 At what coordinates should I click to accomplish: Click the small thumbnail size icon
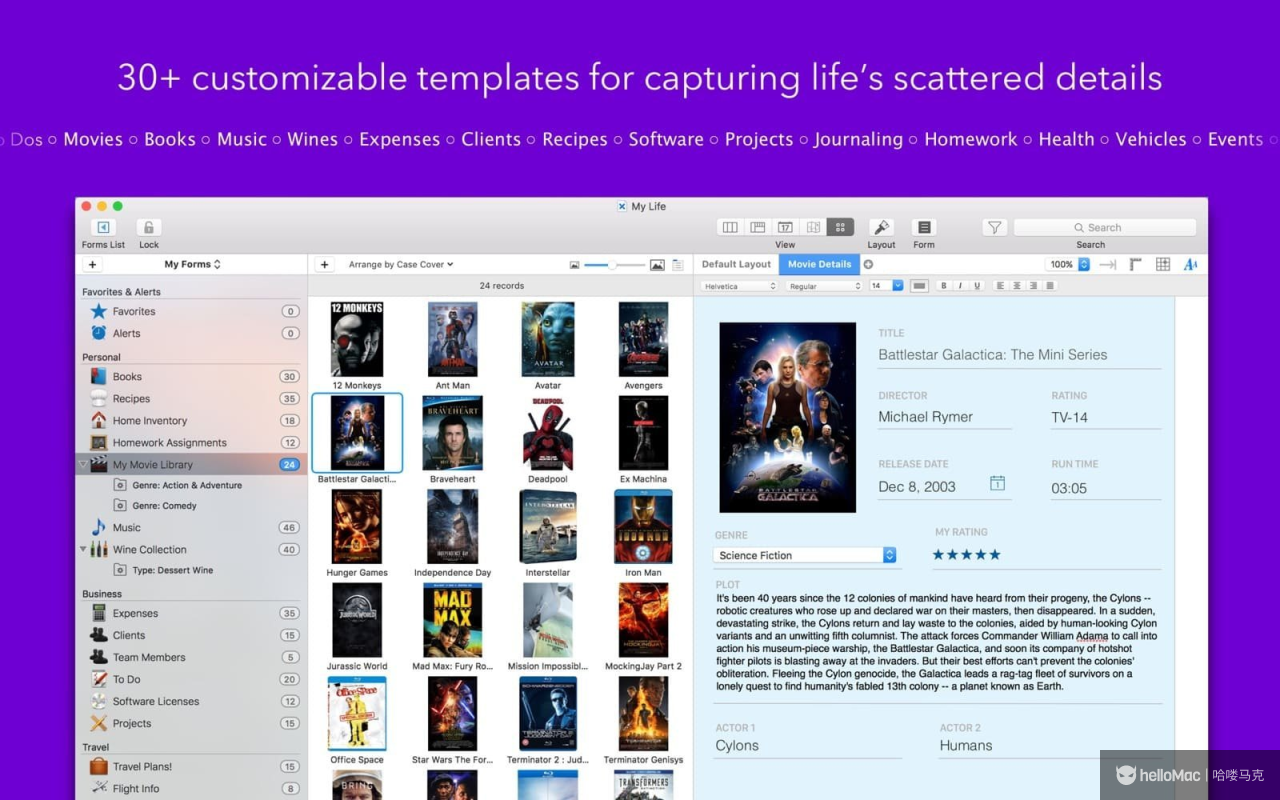point(574,265)
